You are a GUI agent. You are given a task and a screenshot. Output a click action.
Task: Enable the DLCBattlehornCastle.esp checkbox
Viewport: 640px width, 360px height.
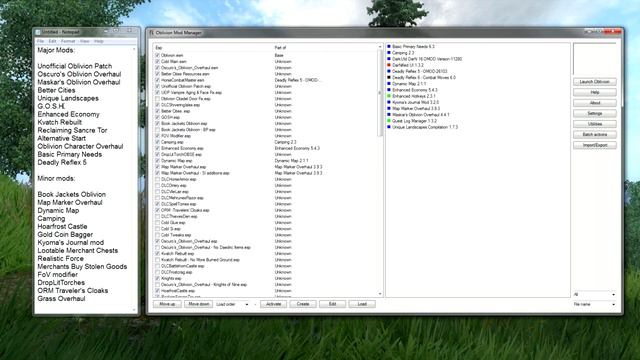coord(157,266)
